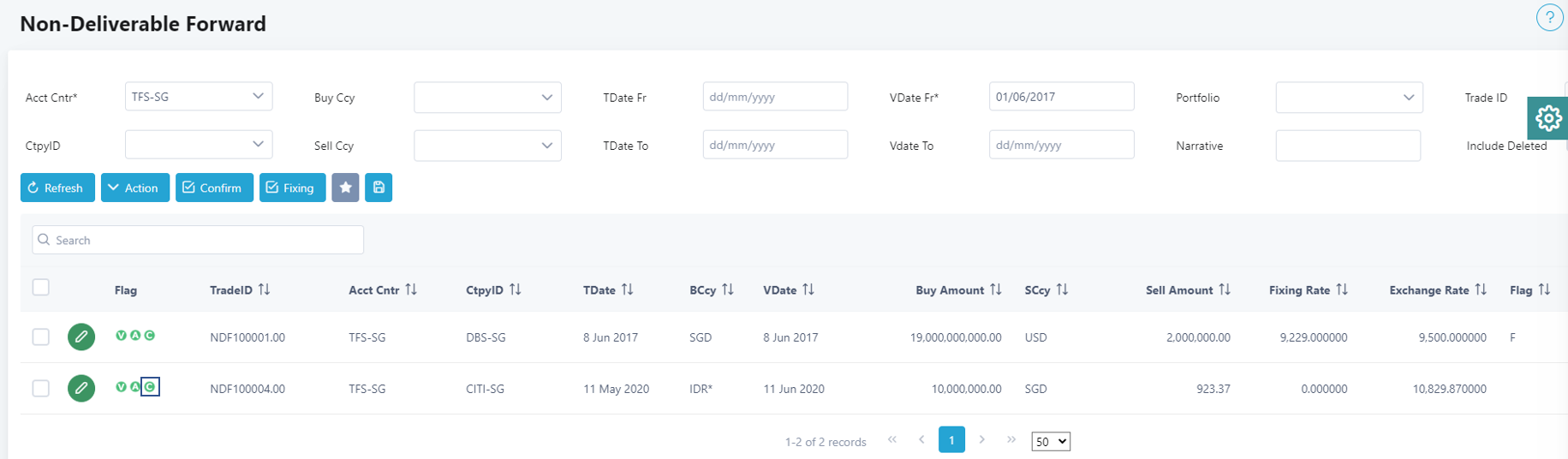Image resolution: width=1568 pixels, height=459 pixels.
Task: Edit trade NDF100001.00 with pencil icon
Action: click(x=81, y=337)
